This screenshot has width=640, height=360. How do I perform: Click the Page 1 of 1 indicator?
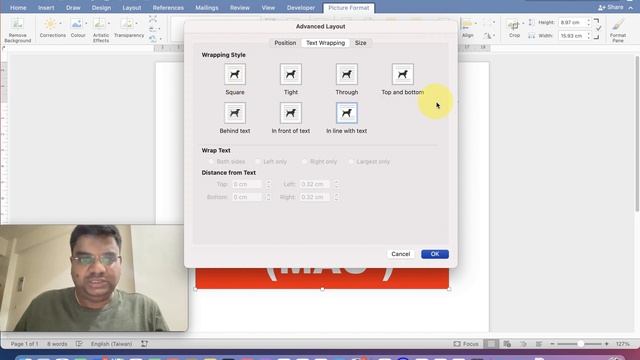coord(24,344)
